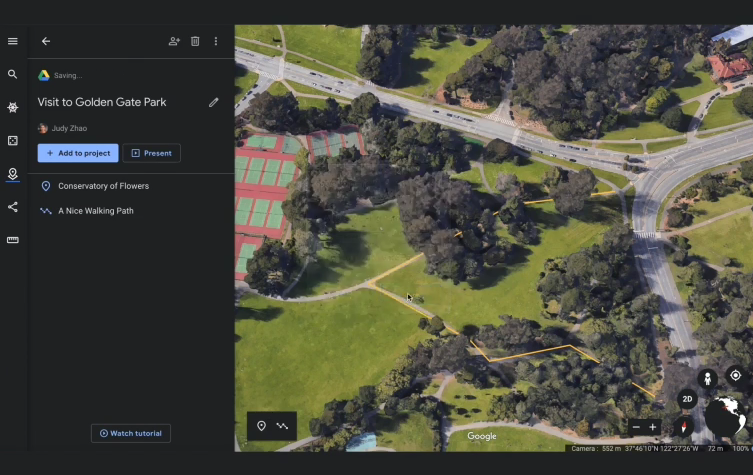The image size is (753, 475).
Task: Click the Google Drive saving icon
Action: [x=44, y=75]
